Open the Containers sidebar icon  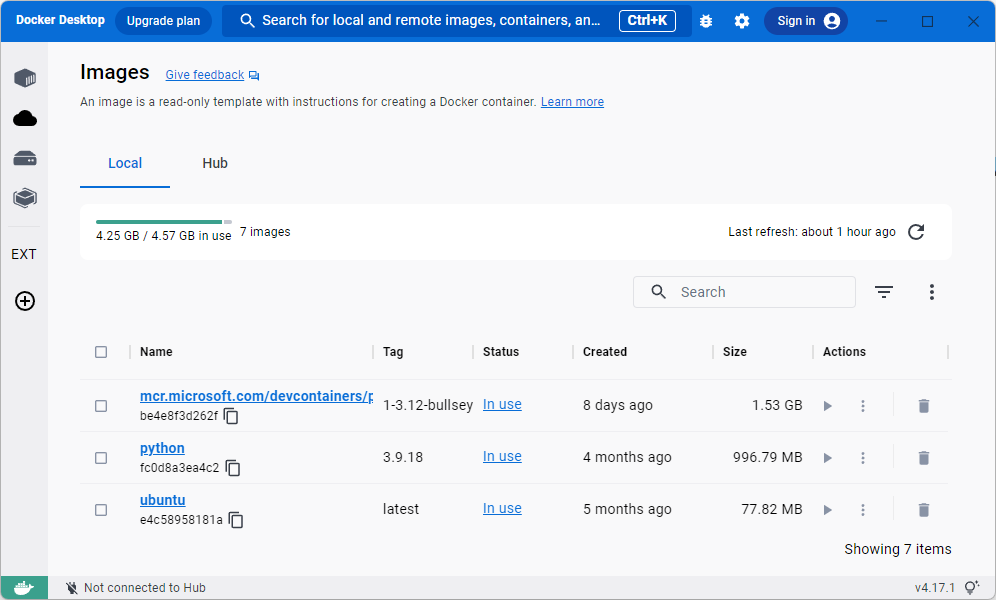point(25,78)
